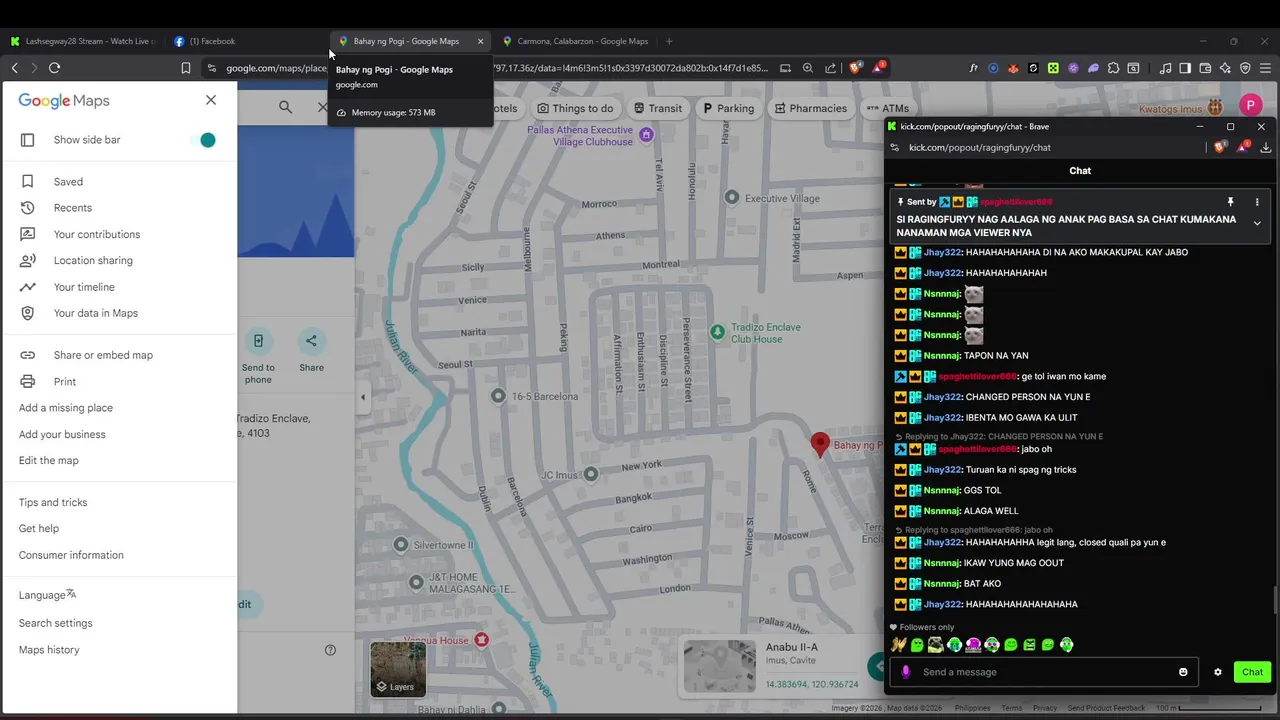
Task: Expand the pinned message chevron
Action: 1257,223
